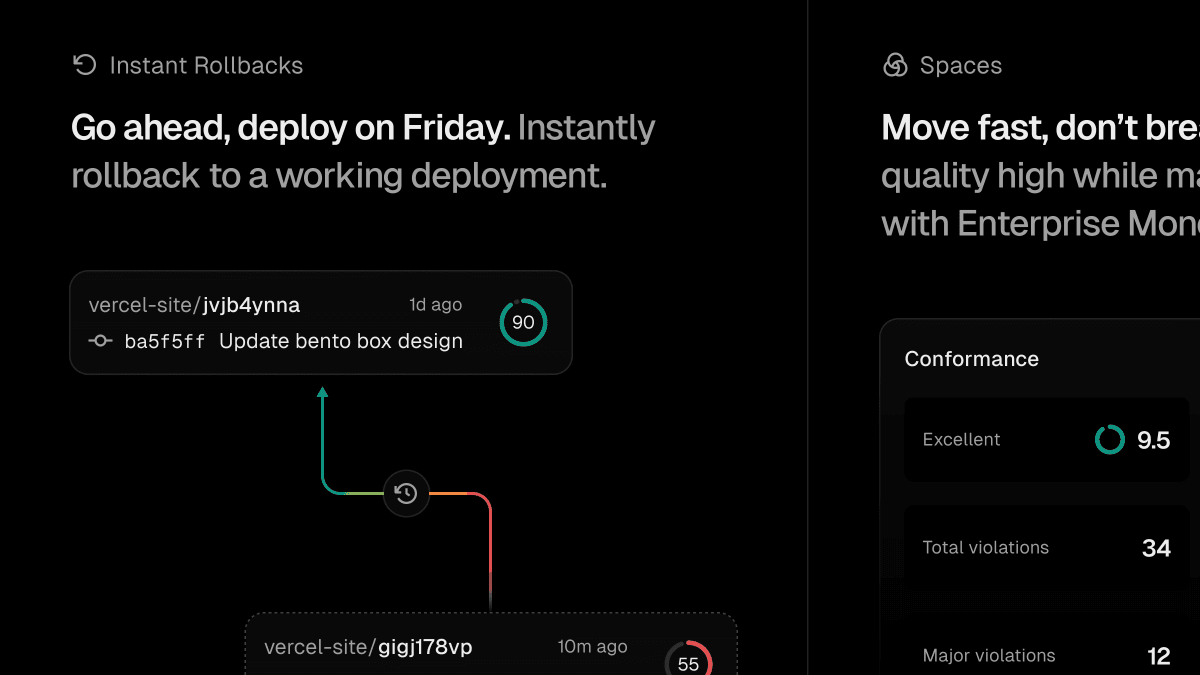Click the 10m ago timestamp
1200x675 pixels.
pos(592,646)
